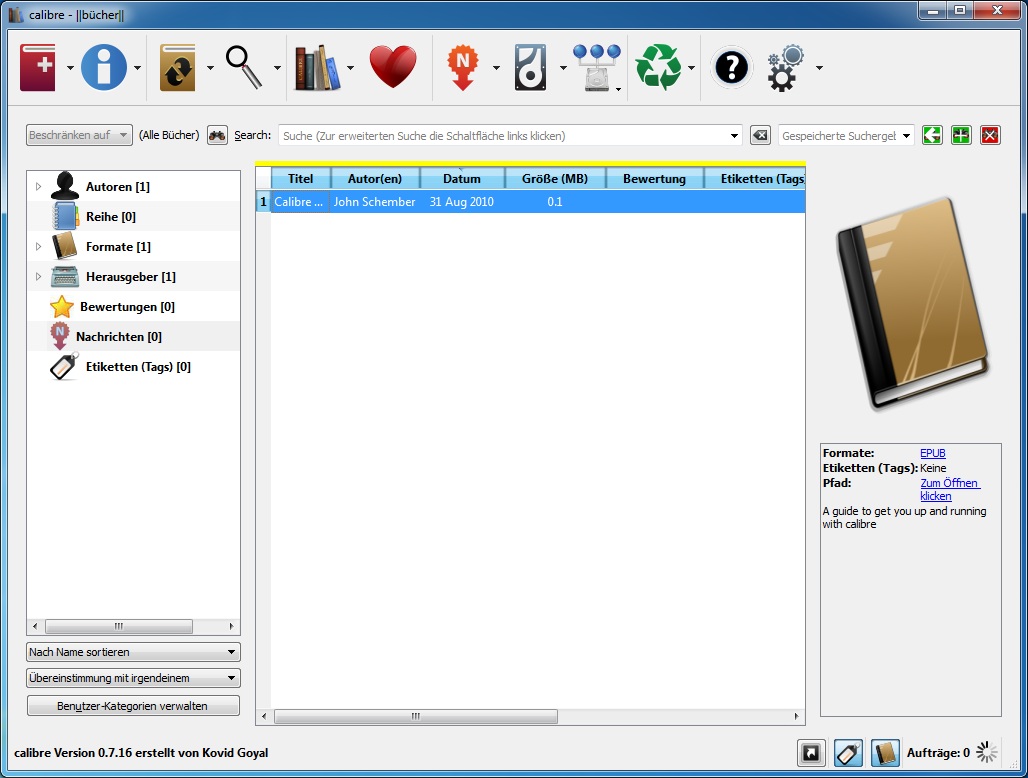Click the green recycle Remove books icon
This screenshot has width=1028, height=778.
pos(658,67)
